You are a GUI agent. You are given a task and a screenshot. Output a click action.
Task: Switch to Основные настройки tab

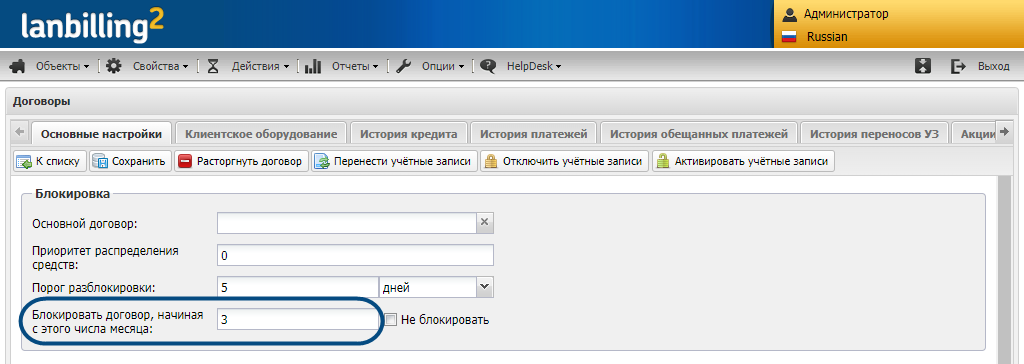click(101, 134)
